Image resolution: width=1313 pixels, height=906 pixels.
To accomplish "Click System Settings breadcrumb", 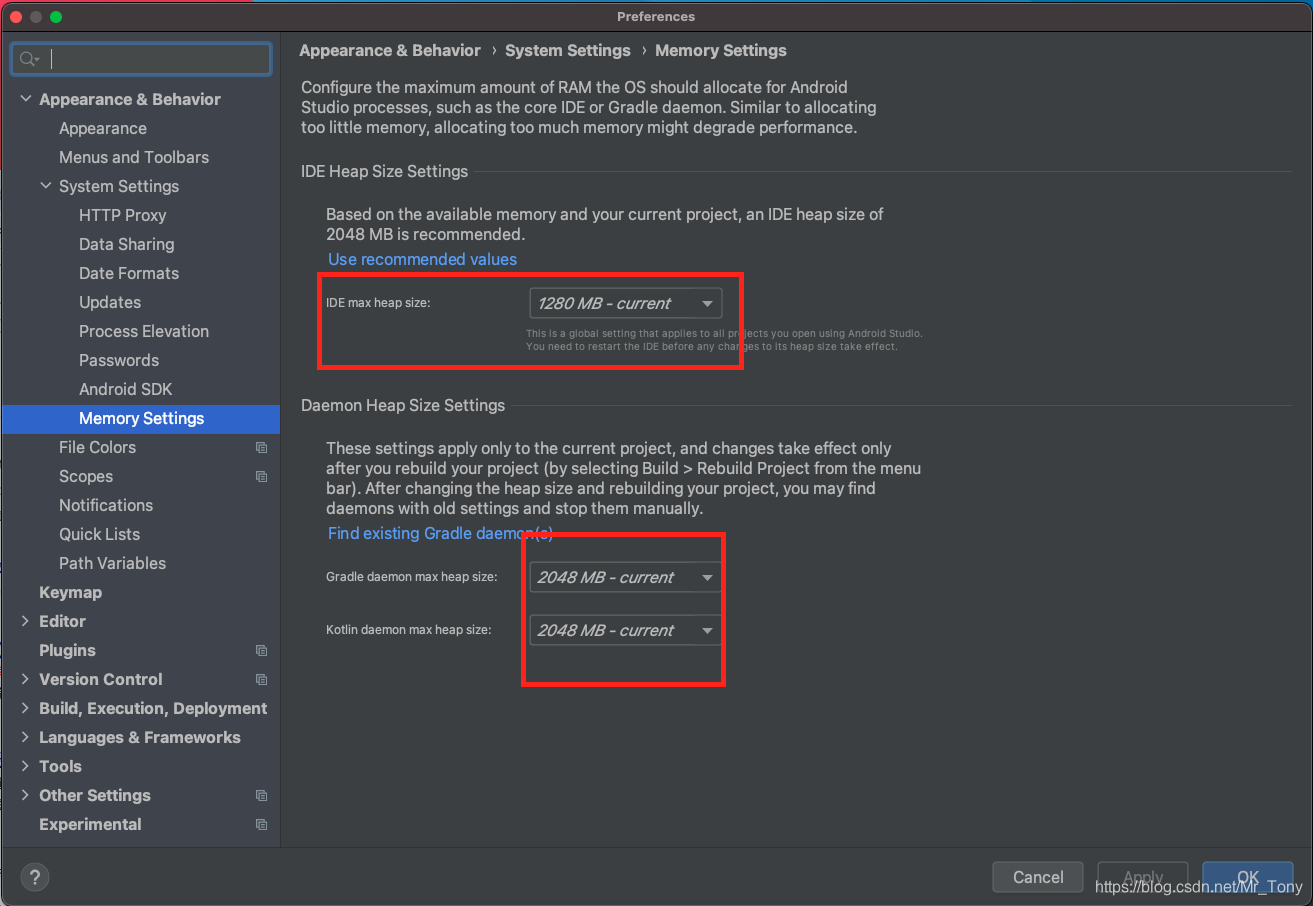I will tap(568, 50).
